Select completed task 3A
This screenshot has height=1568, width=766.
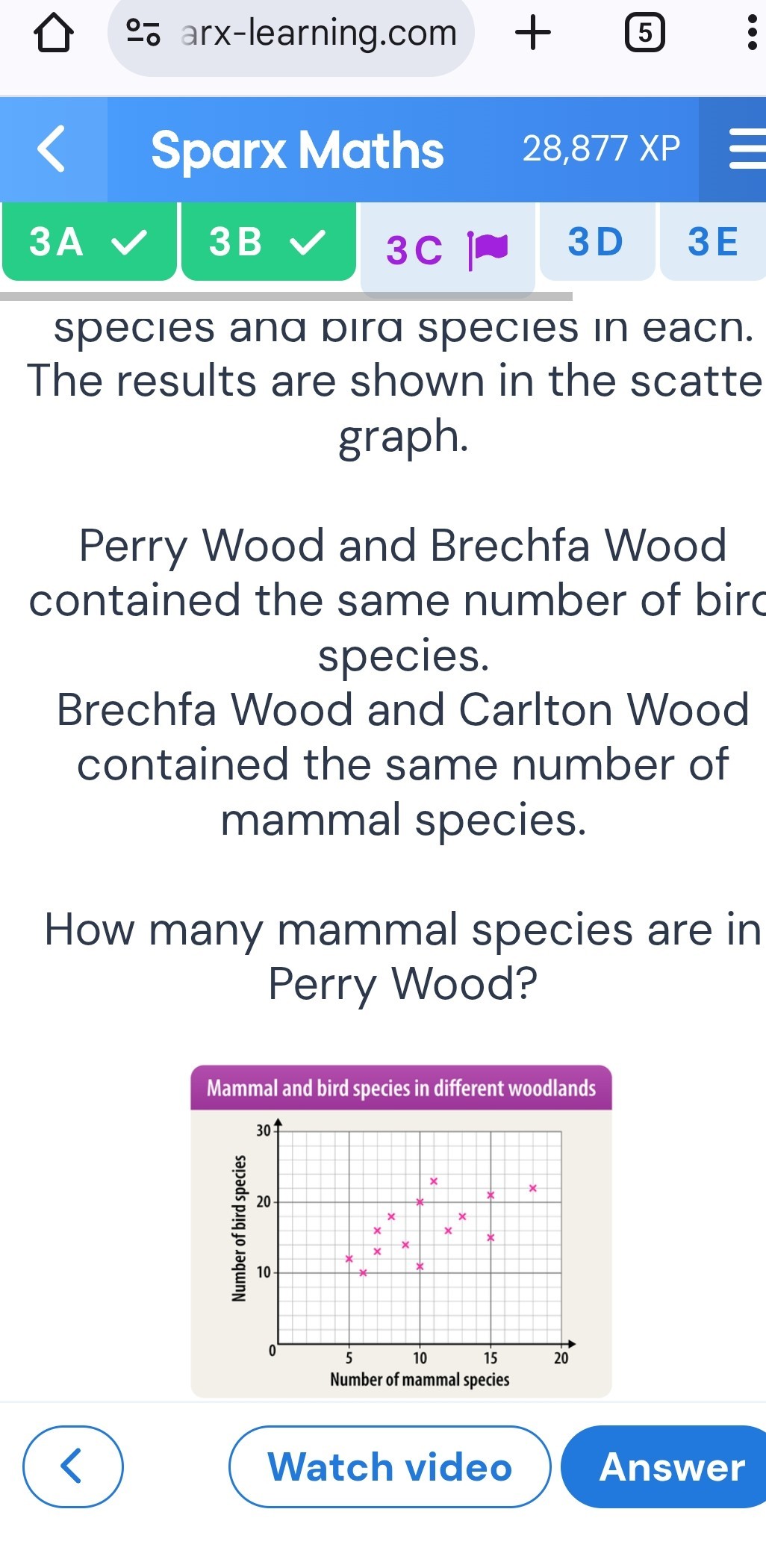click(90, 242)
